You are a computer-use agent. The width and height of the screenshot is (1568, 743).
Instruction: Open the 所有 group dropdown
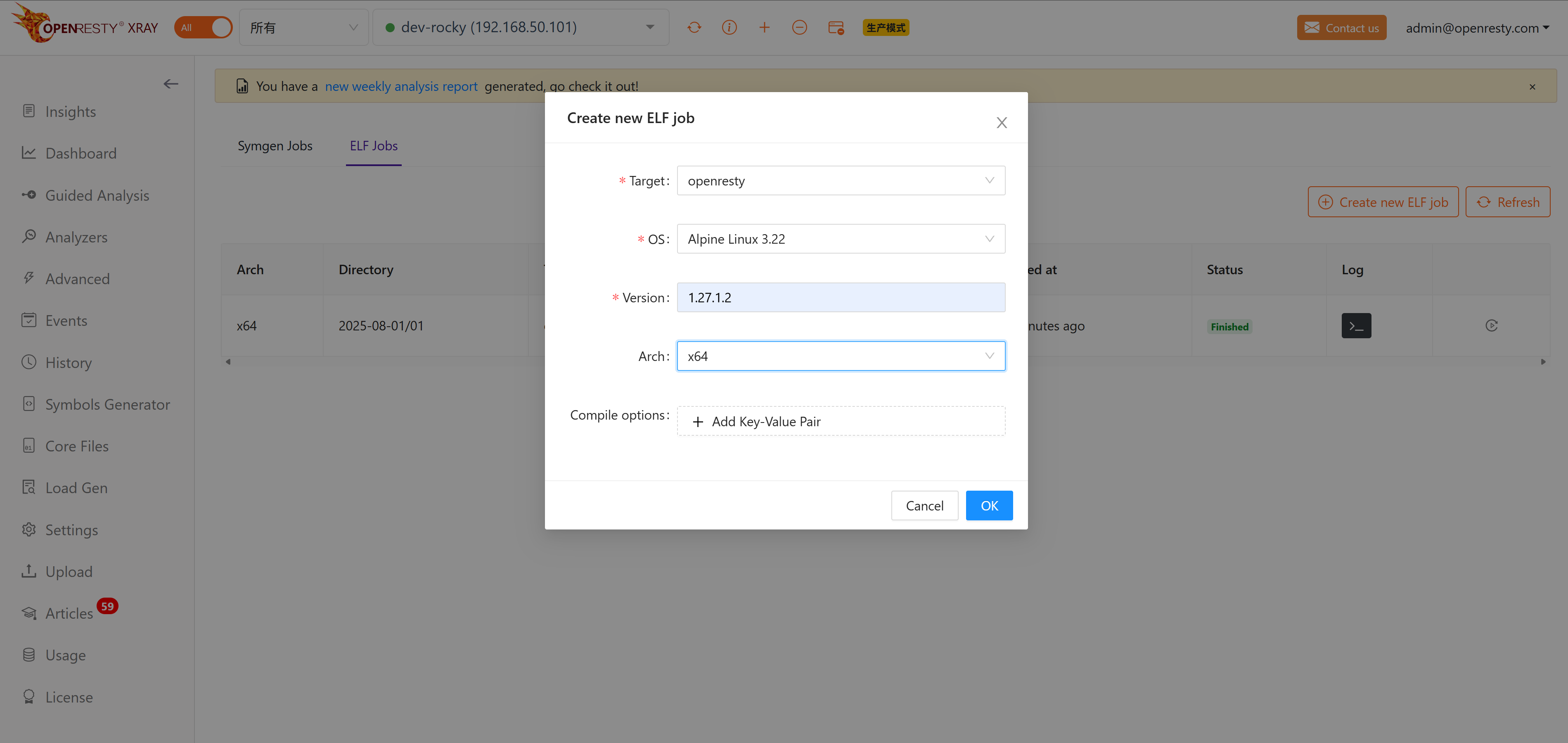pyautogui.click(x=304, y=27)
